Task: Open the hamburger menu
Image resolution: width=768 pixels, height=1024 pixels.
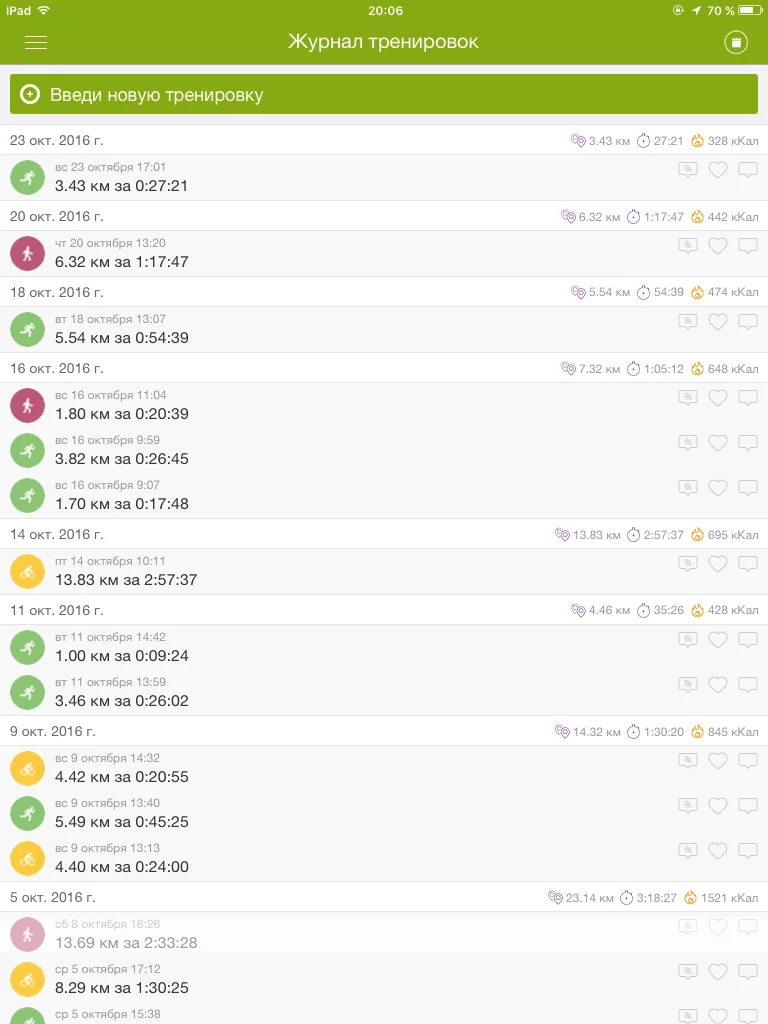Action: click(36, 42)
